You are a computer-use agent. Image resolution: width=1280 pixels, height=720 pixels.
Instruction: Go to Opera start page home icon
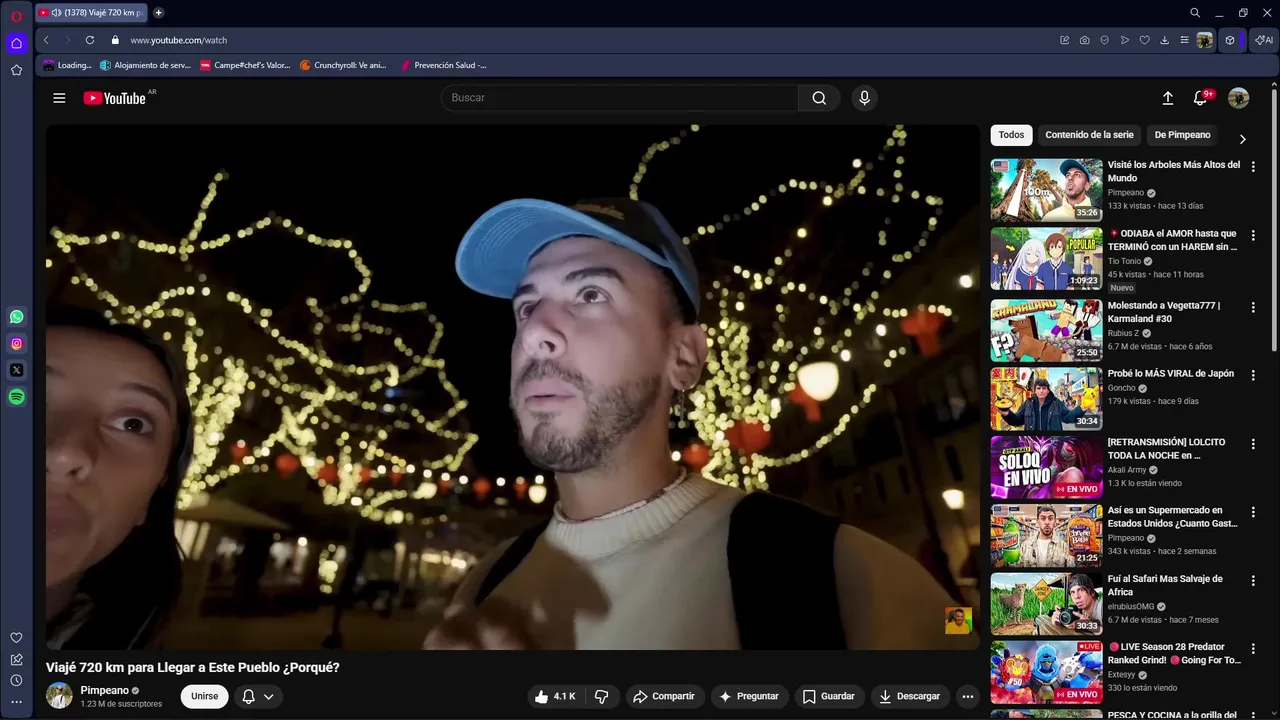click(16, 43)
